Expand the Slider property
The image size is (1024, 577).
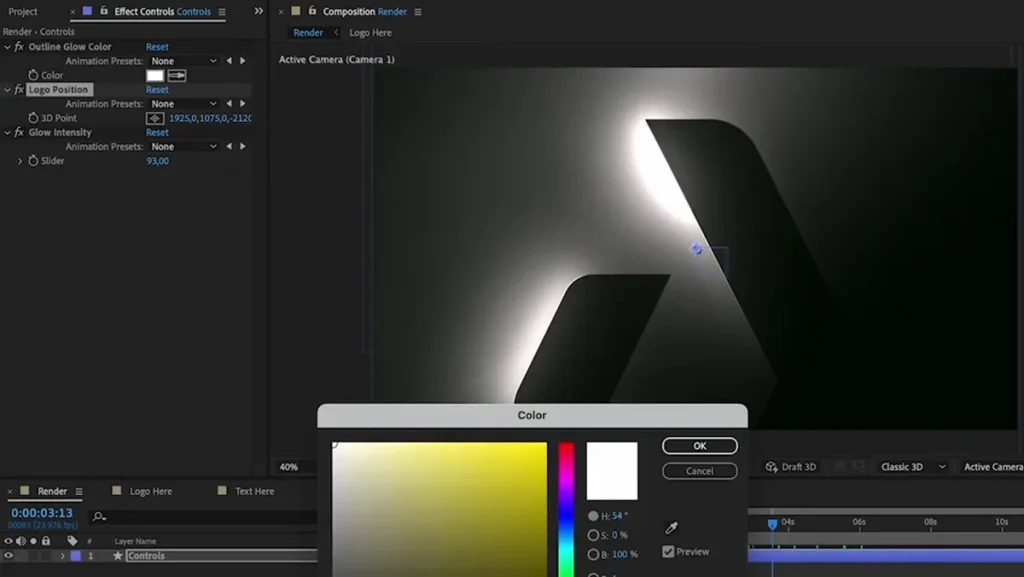pos(20,161)
